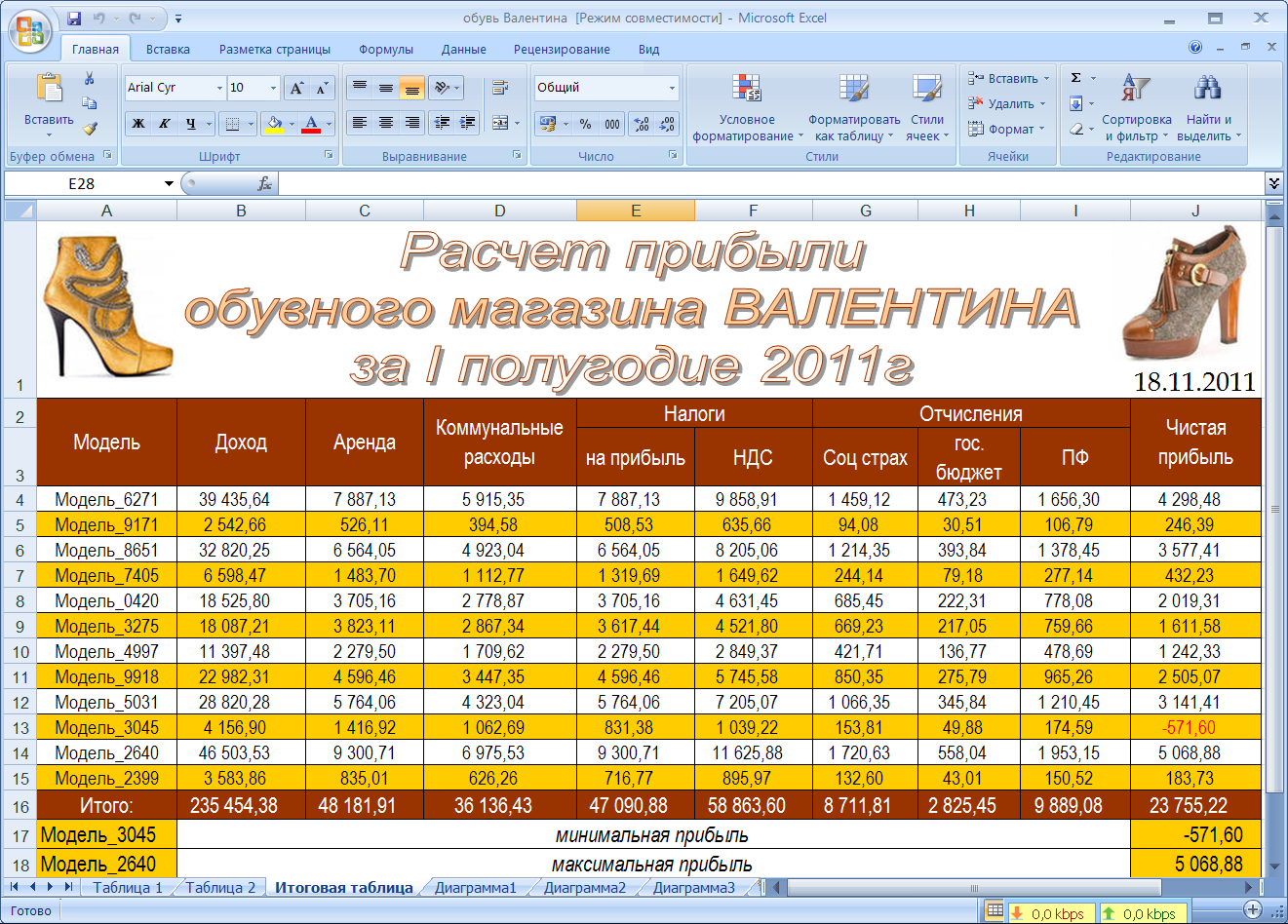Switch to the Таблица 1 sheet tab
The image size is (1288, 924).
coord(128,887)
